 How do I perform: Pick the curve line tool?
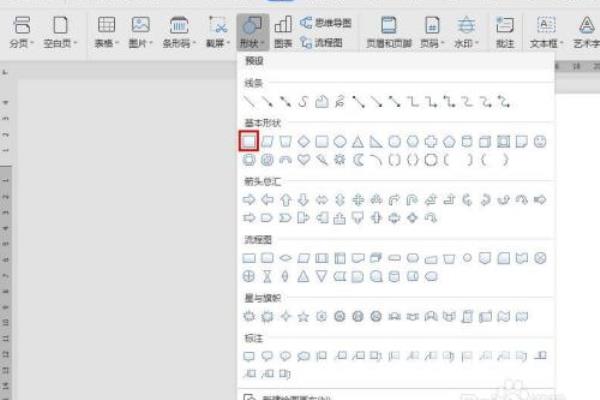(303, 101)
